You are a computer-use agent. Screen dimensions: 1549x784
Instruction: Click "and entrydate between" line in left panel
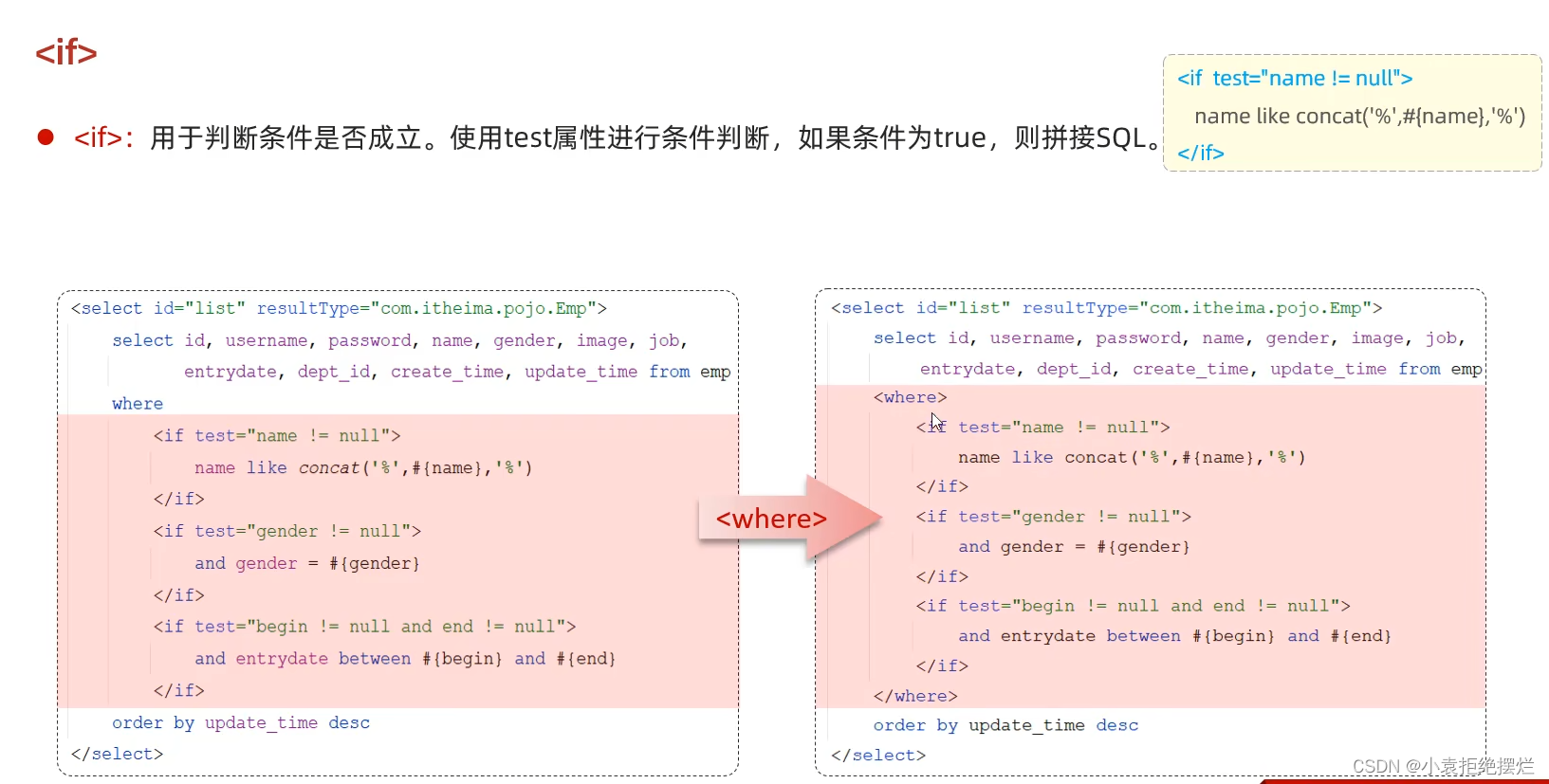click(405, 658)
